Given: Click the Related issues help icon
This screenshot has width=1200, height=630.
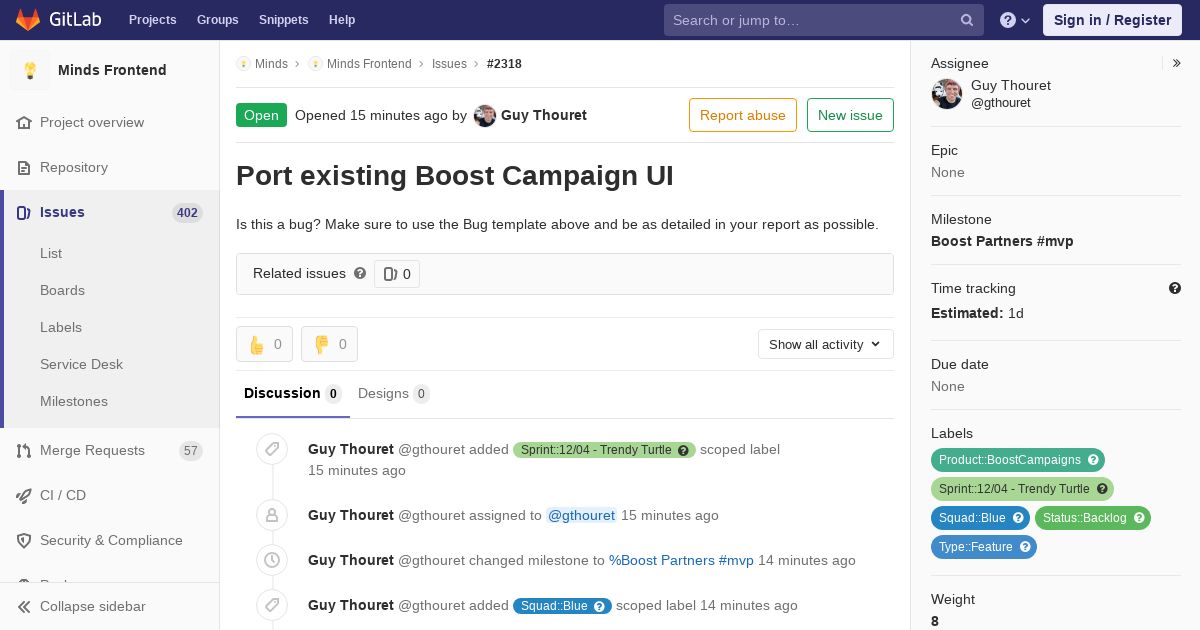Looking at the screenshot, I should (360, 273).
